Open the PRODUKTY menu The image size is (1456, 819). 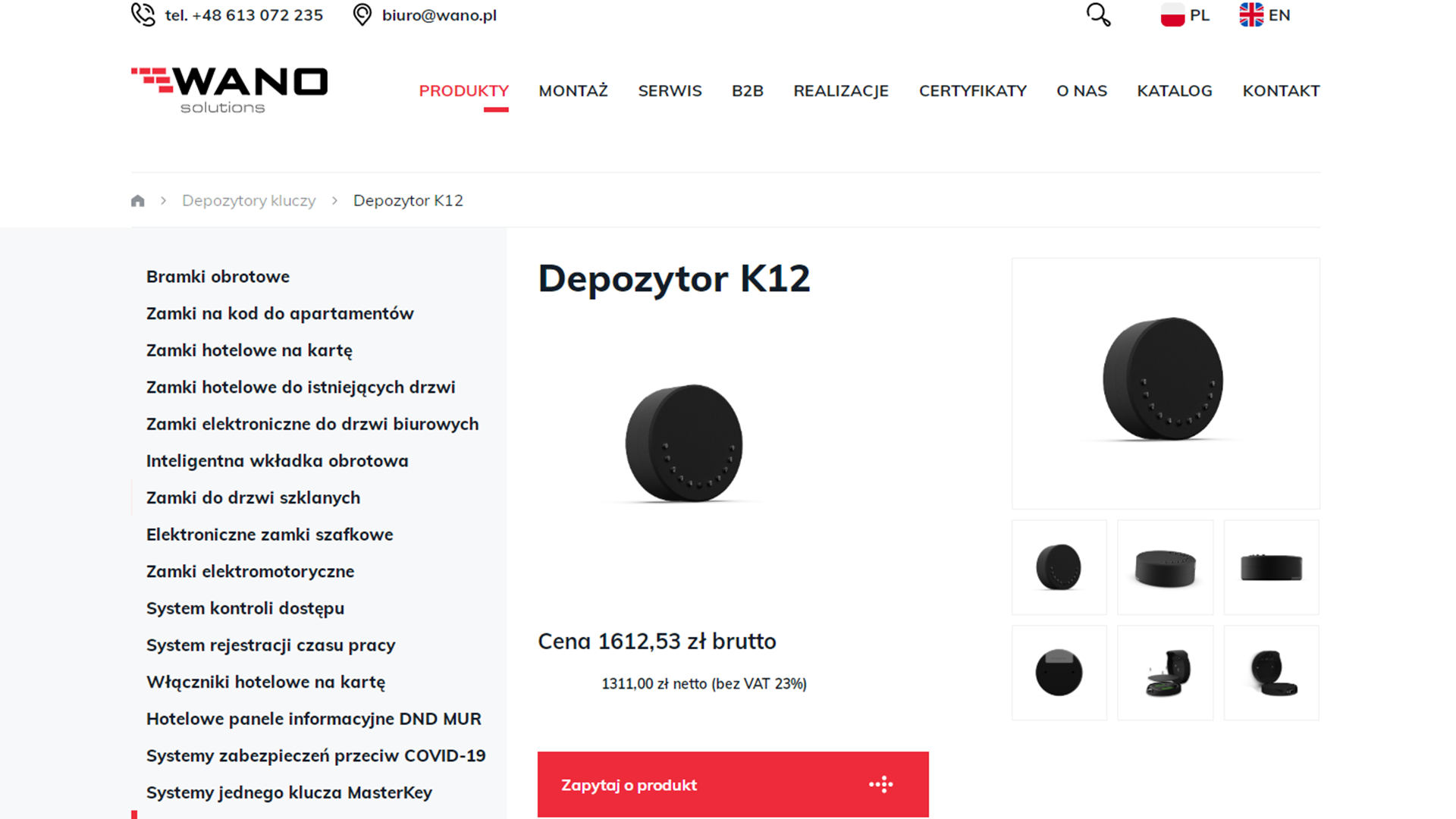point(464,91)
